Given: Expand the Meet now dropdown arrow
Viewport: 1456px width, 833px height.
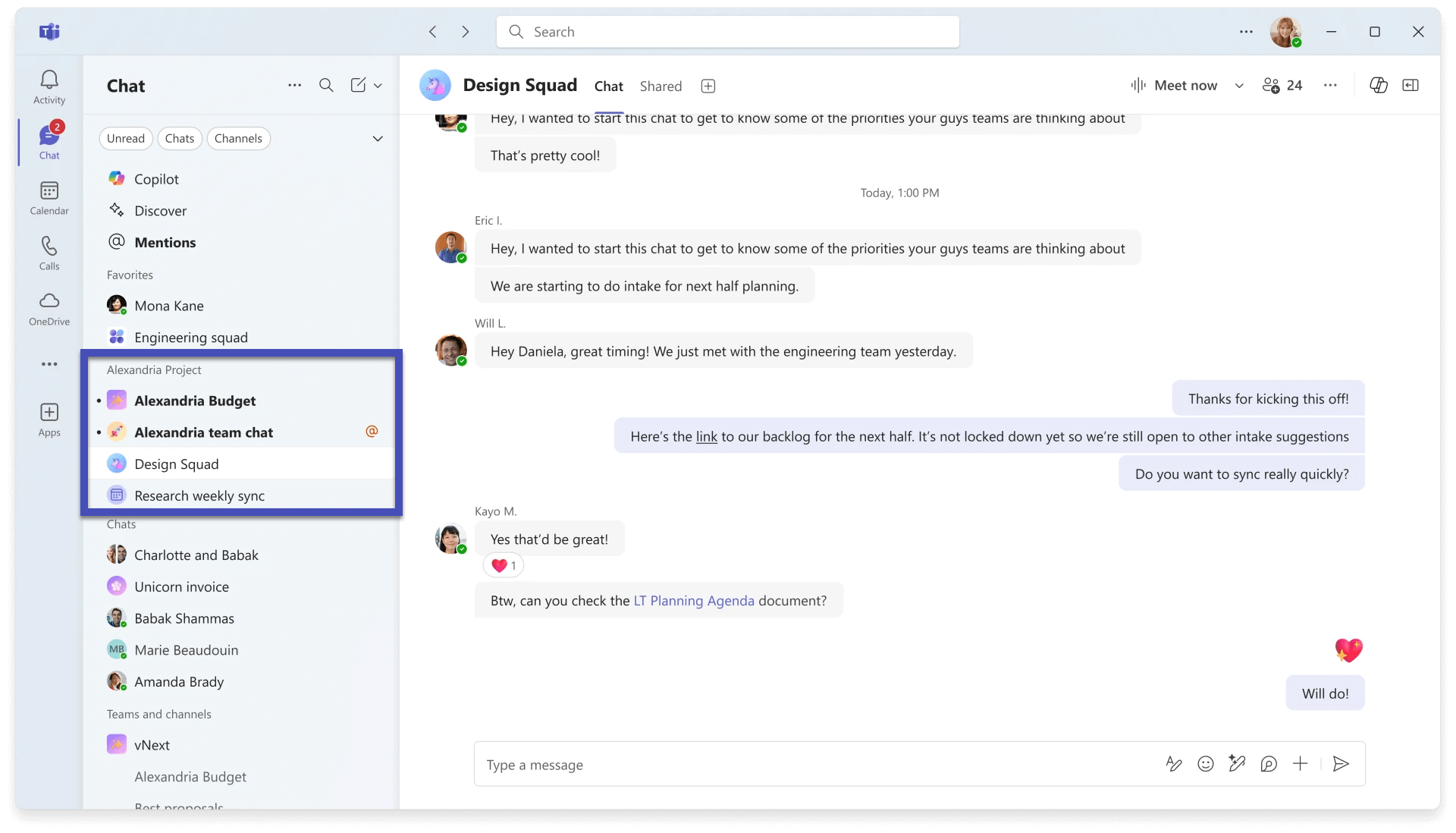Looking at the screenshot, I should click(x=1239, y=86).
